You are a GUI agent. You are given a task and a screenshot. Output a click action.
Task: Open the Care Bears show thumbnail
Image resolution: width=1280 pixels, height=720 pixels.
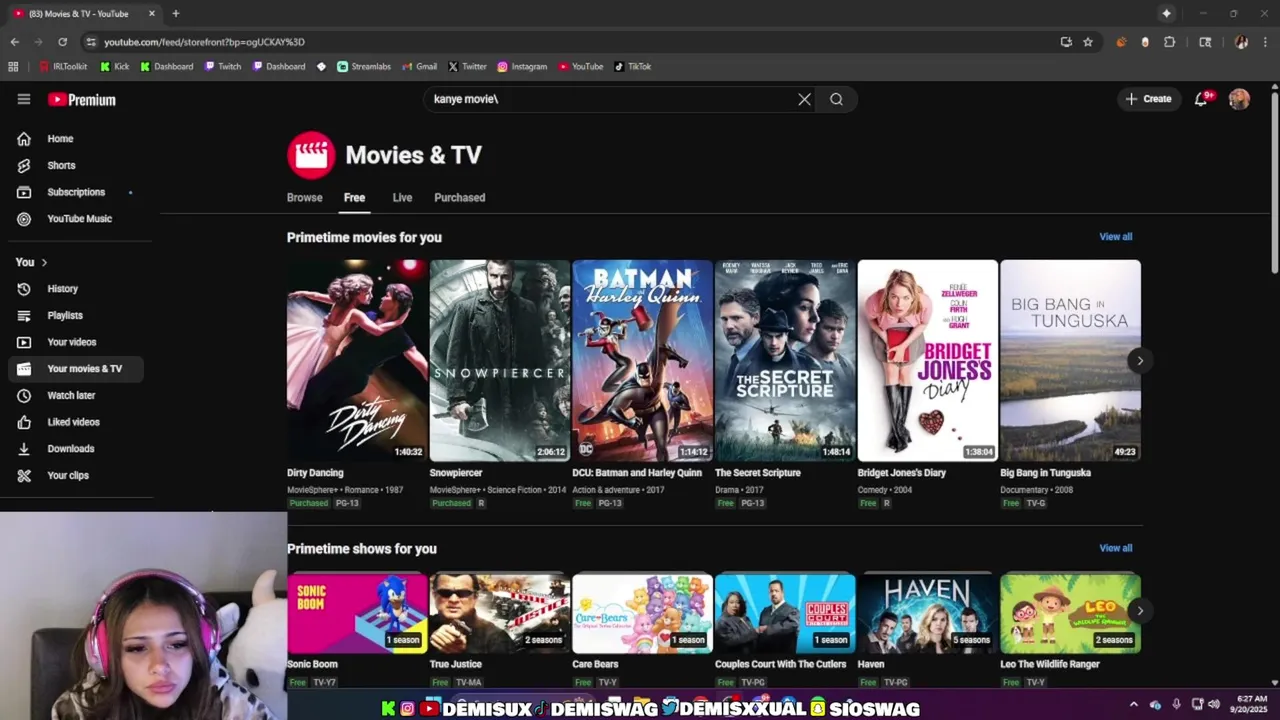[x=642, y=613]
